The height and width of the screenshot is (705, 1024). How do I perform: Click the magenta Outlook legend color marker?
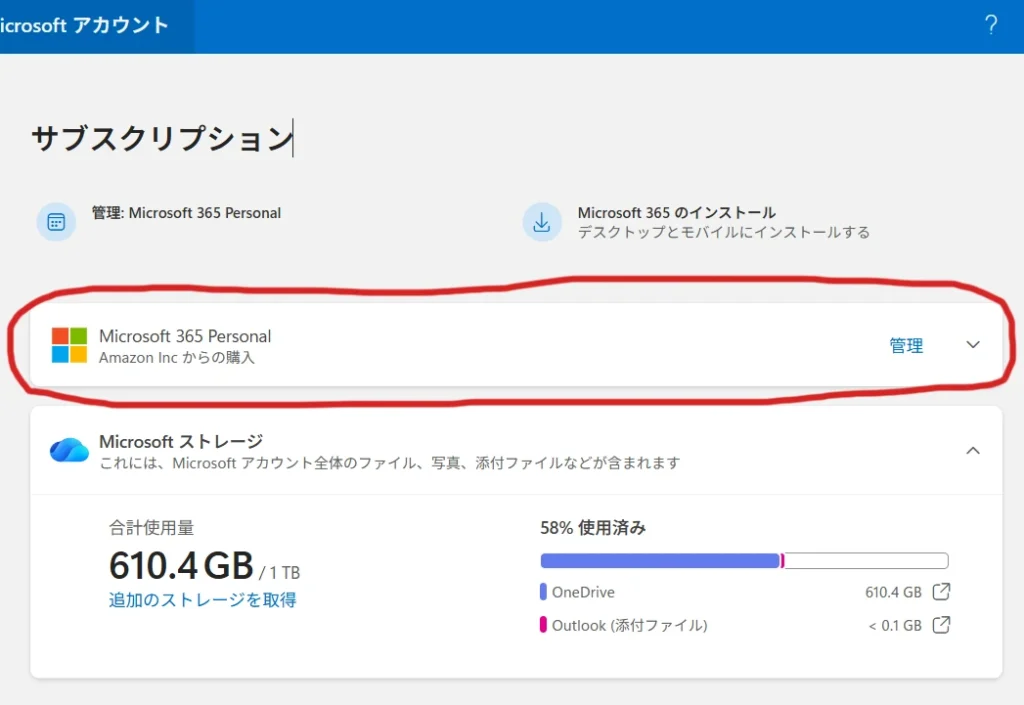coord(543,625)
